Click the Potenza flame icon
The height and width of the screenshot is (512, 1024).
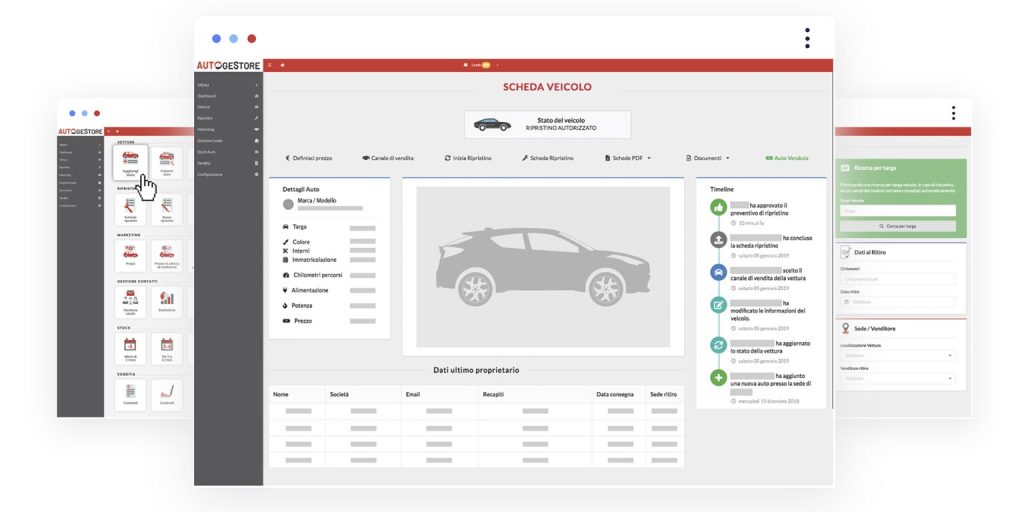coord(285,306)
